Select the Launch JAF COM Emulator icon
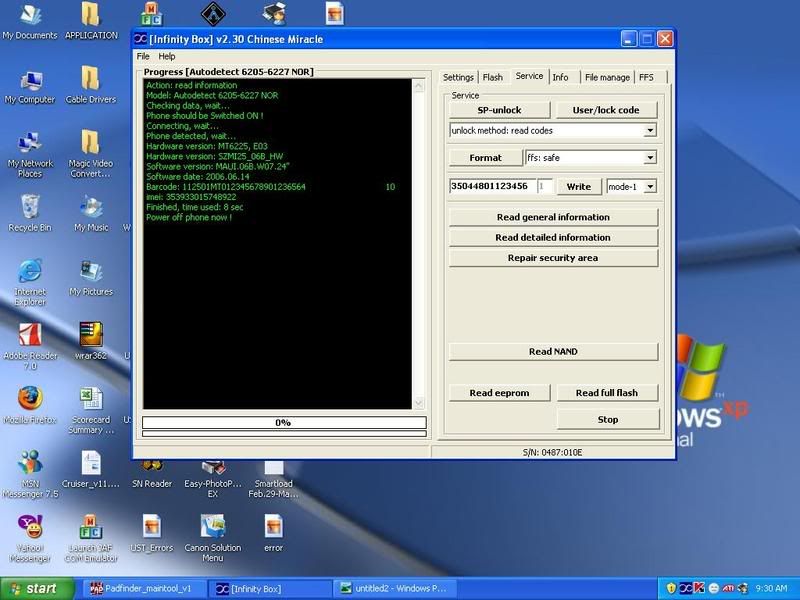The image size is (800, 600). click(91, 539)
